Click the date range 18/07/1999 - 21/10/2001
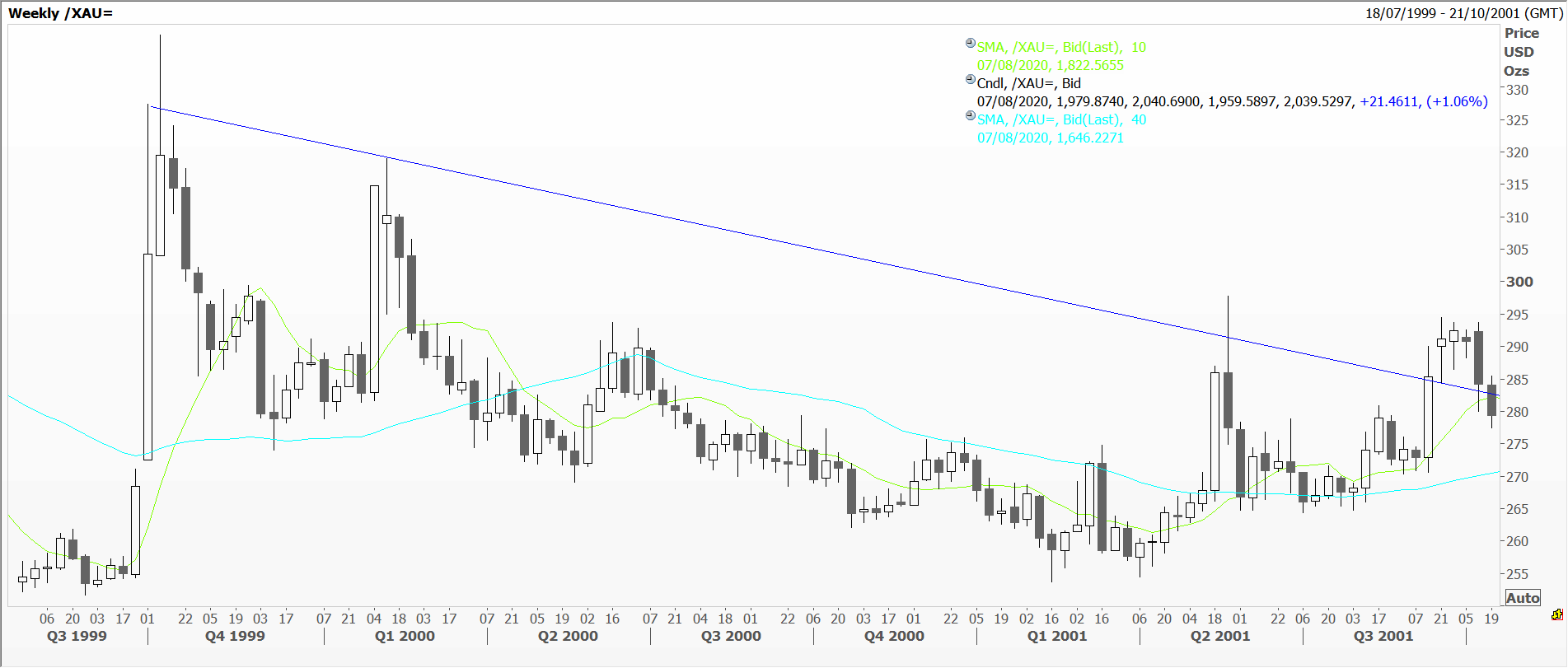Viewport: 1568px width, 668px height. [x=1441, y=13]
